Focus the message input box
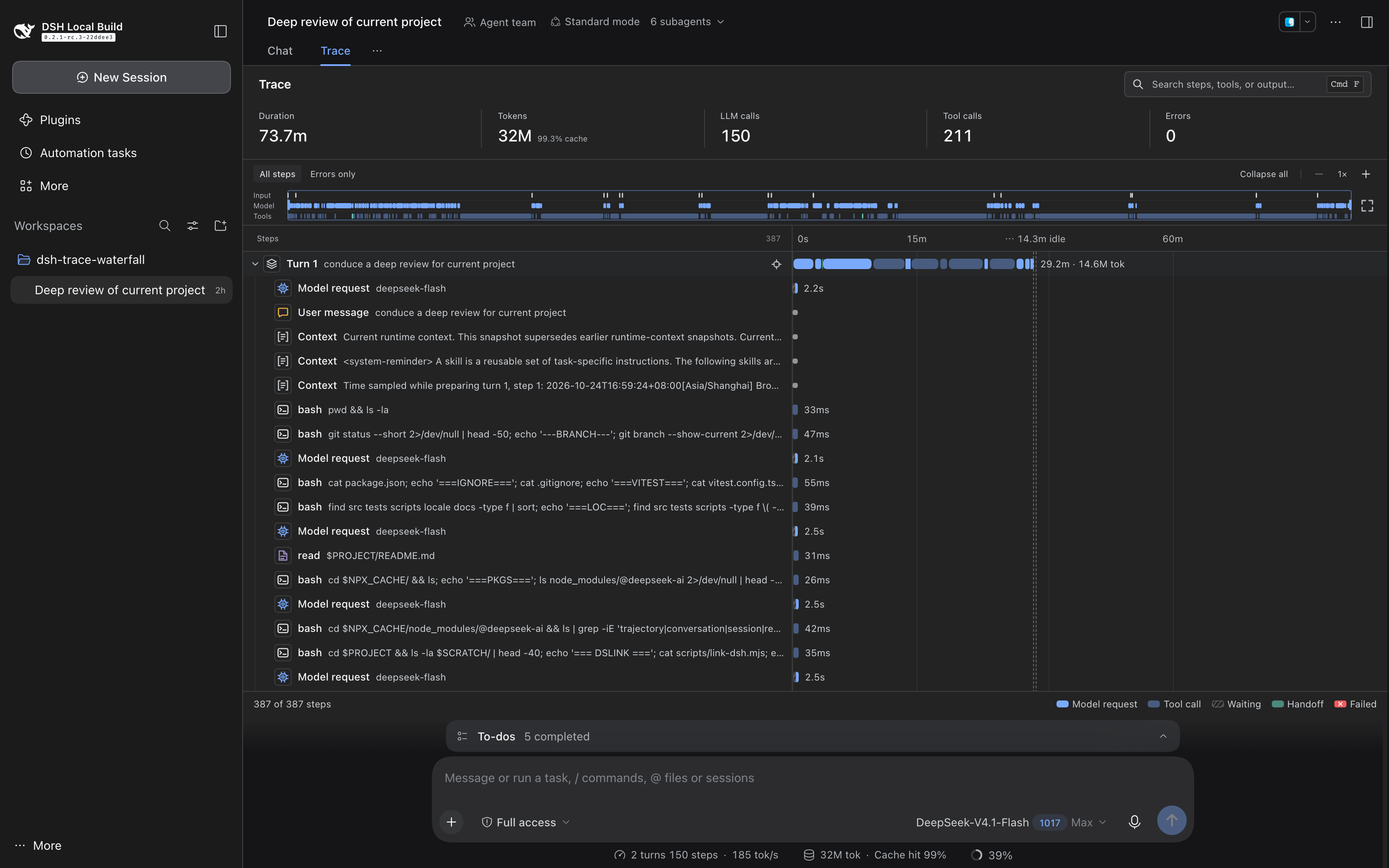This screenshot has height=868, width=1389. point(812,778)
